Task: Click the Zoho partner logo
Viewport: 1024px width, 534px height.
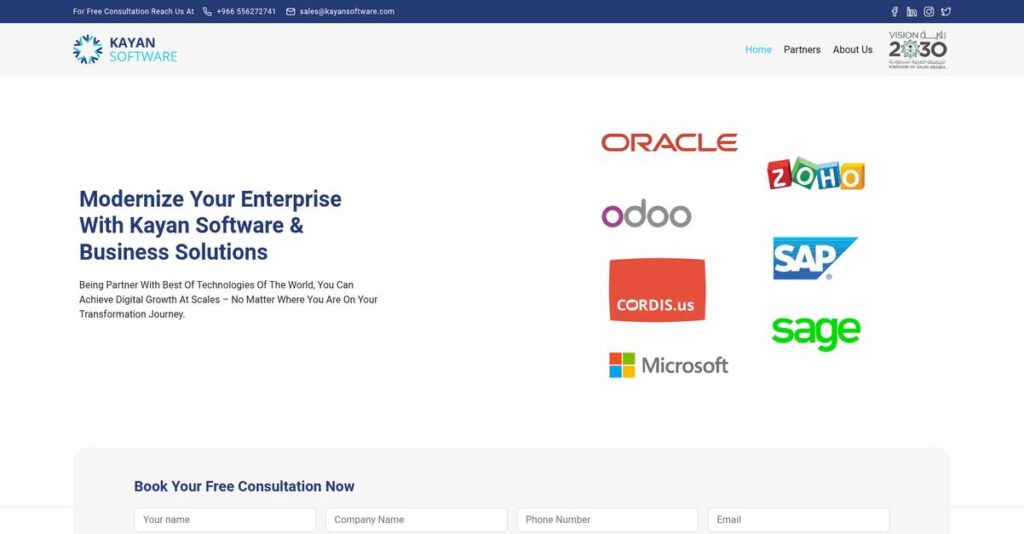Action: (x=816, y=174)
